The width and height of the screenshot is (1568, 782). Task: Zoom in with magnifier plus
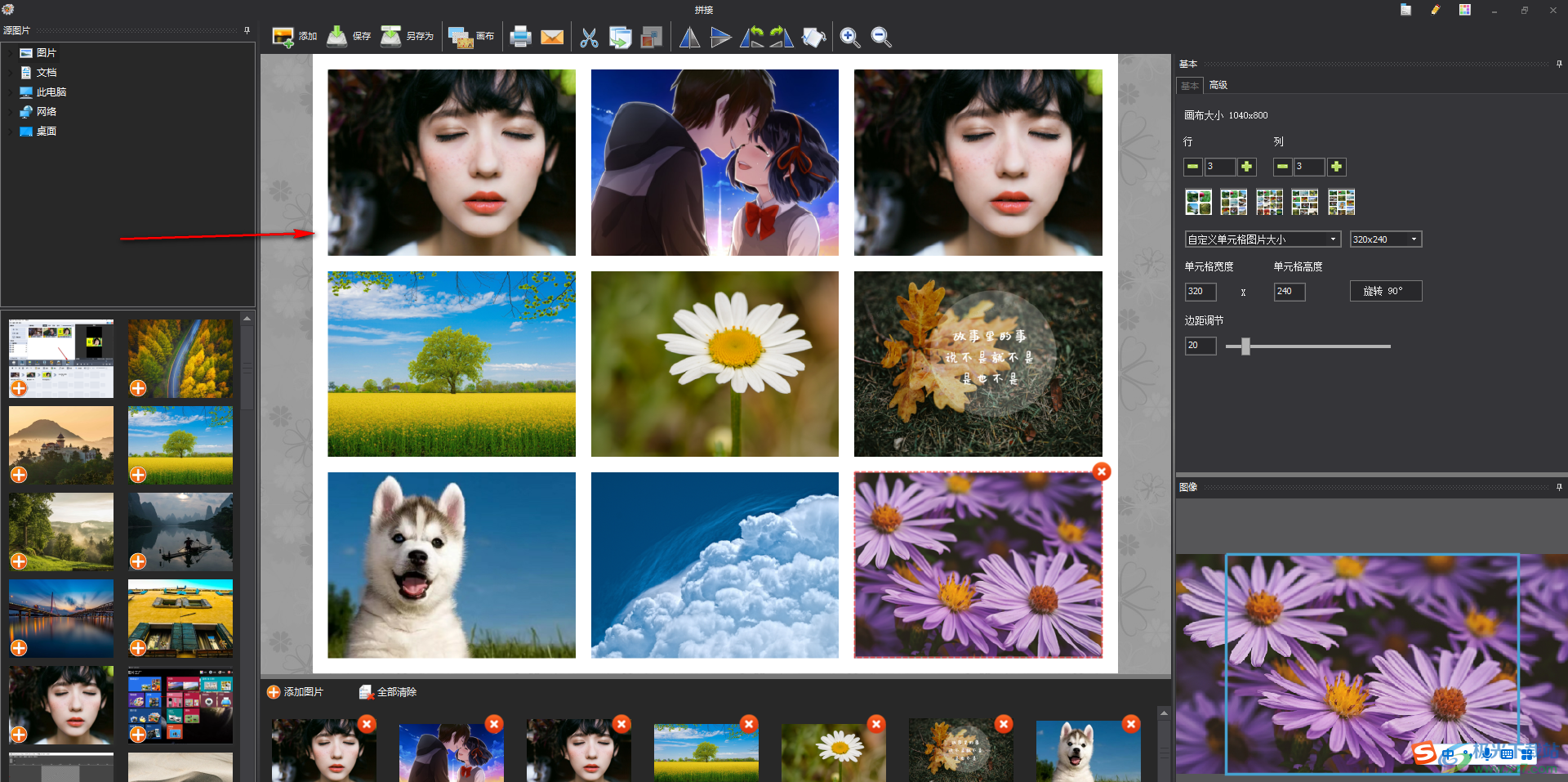tap(849, 37)
